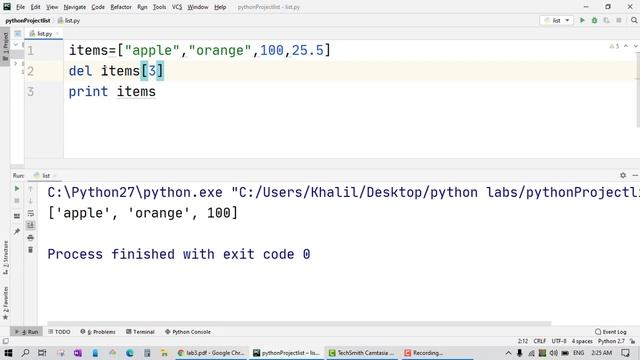Open the Window menu
Viewport: 640px width, 360px height.
tap(198, 7)
